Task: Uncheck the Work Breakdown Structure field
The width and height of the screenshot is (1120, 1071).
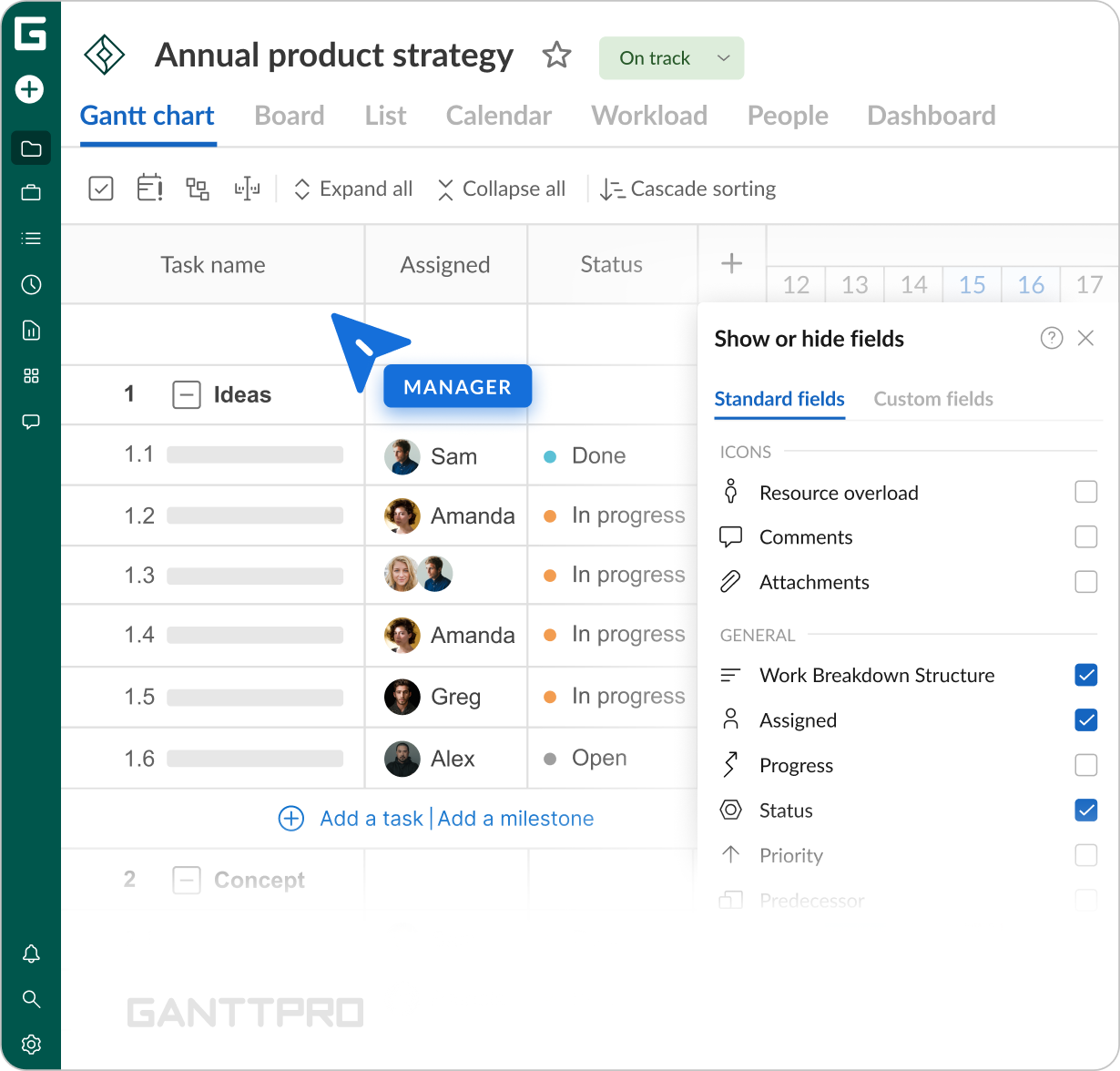Action: click(1085, 675)
